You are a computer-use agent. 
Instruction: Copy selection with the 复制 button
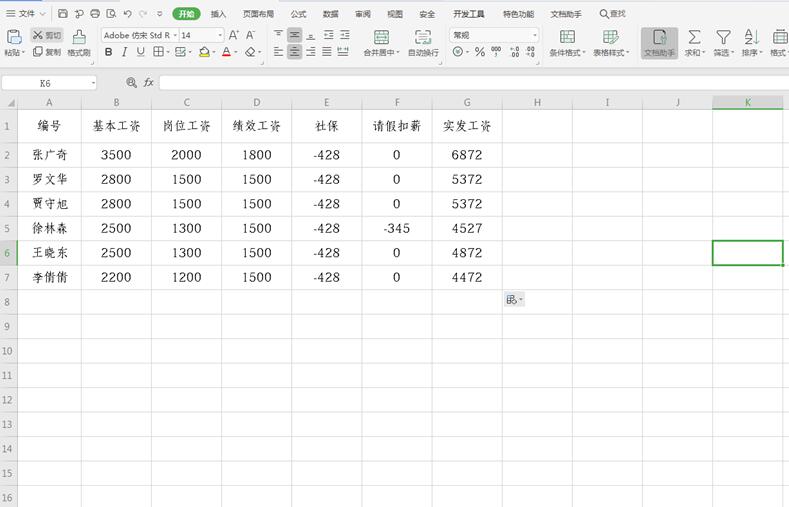[47, 52]
